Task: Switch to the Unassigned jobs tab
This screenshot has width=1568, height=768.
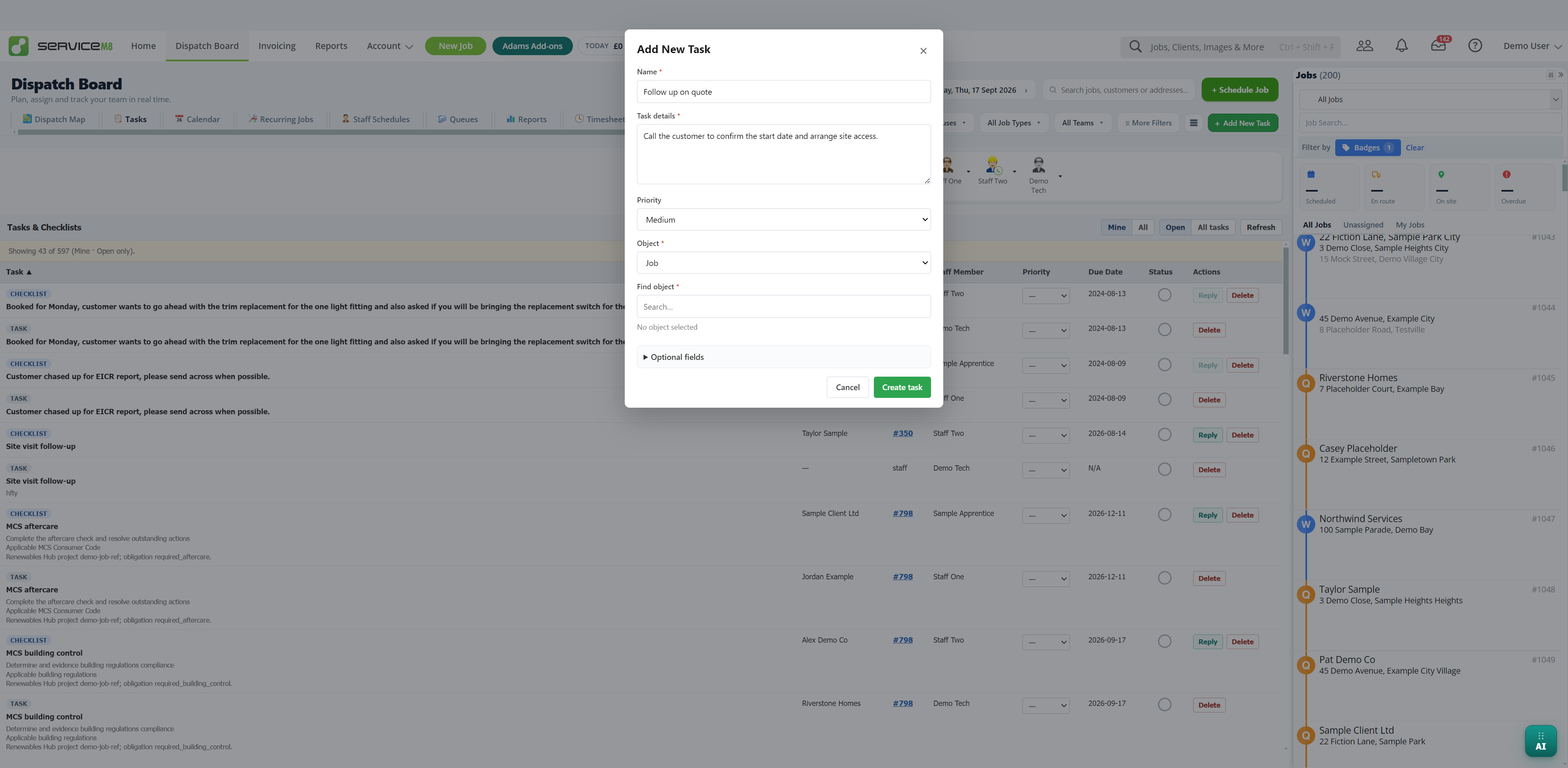Action: 1362,225
